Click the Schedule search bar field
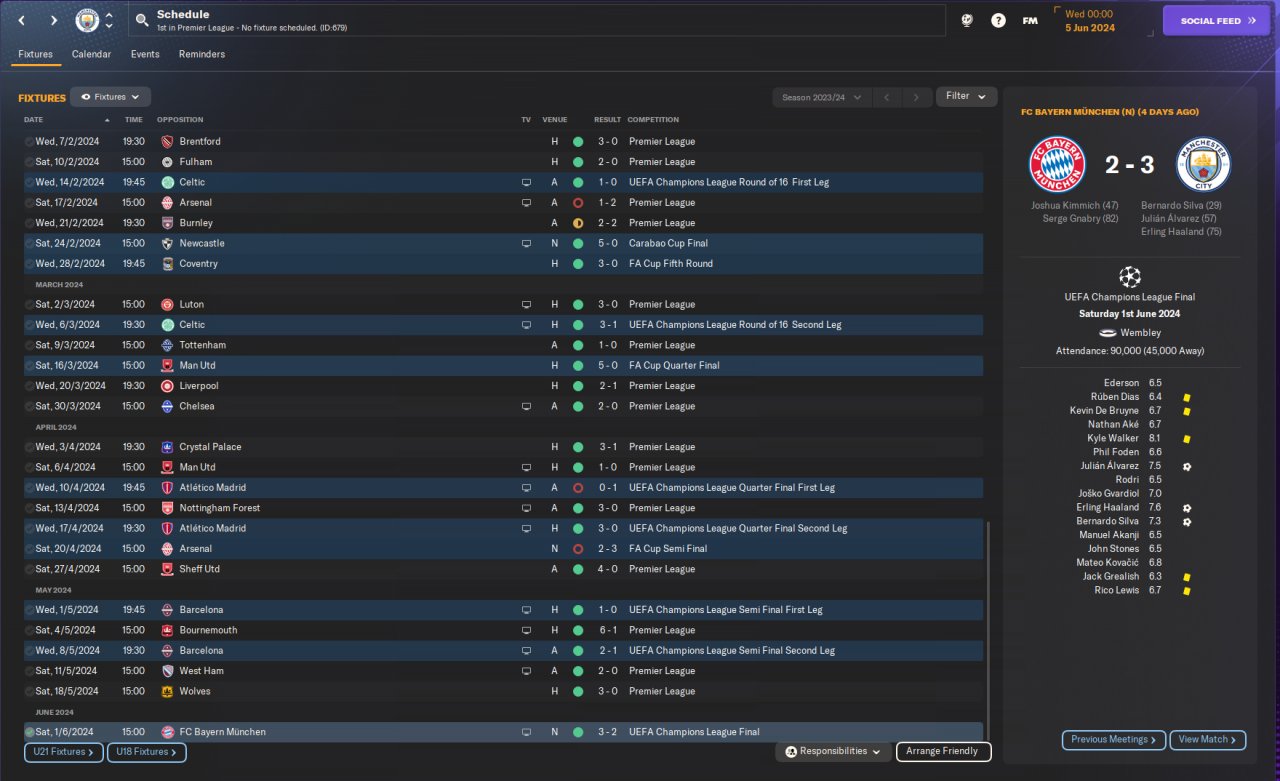The height and width of the screenshot is (781, 1280). click(537, 20)
